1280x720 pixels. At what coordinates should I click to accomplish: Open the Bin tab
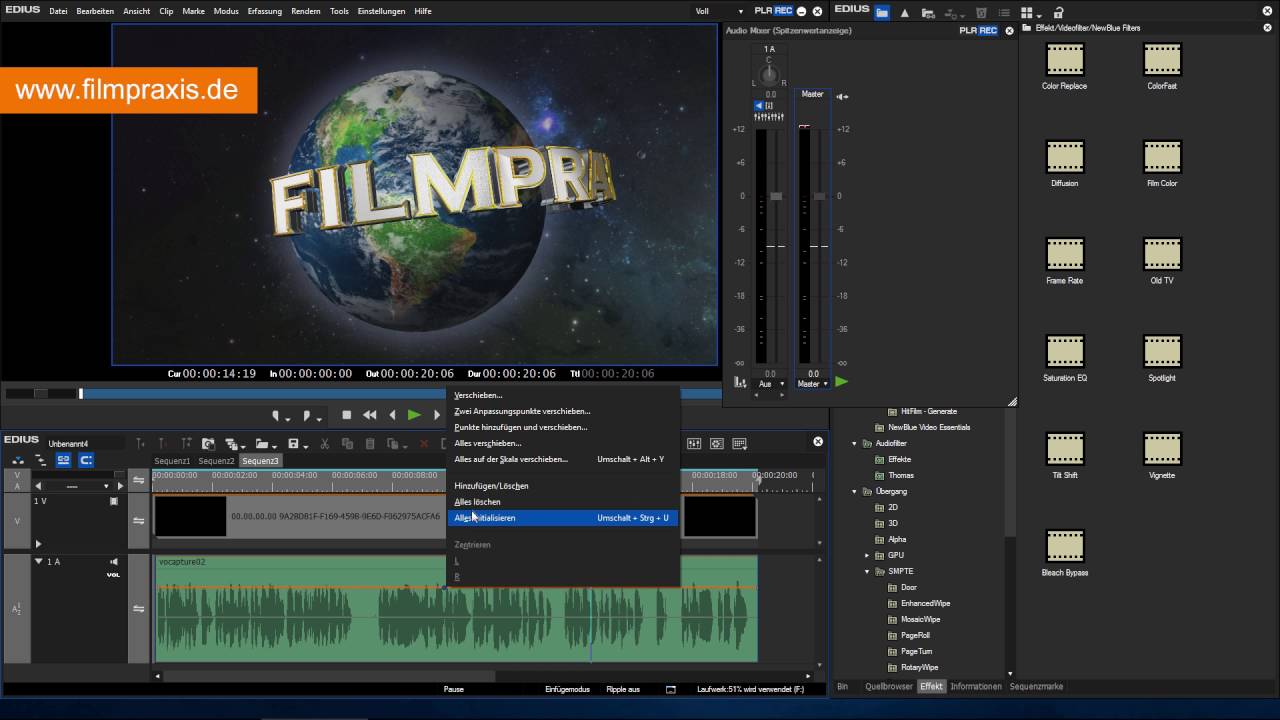842,687
